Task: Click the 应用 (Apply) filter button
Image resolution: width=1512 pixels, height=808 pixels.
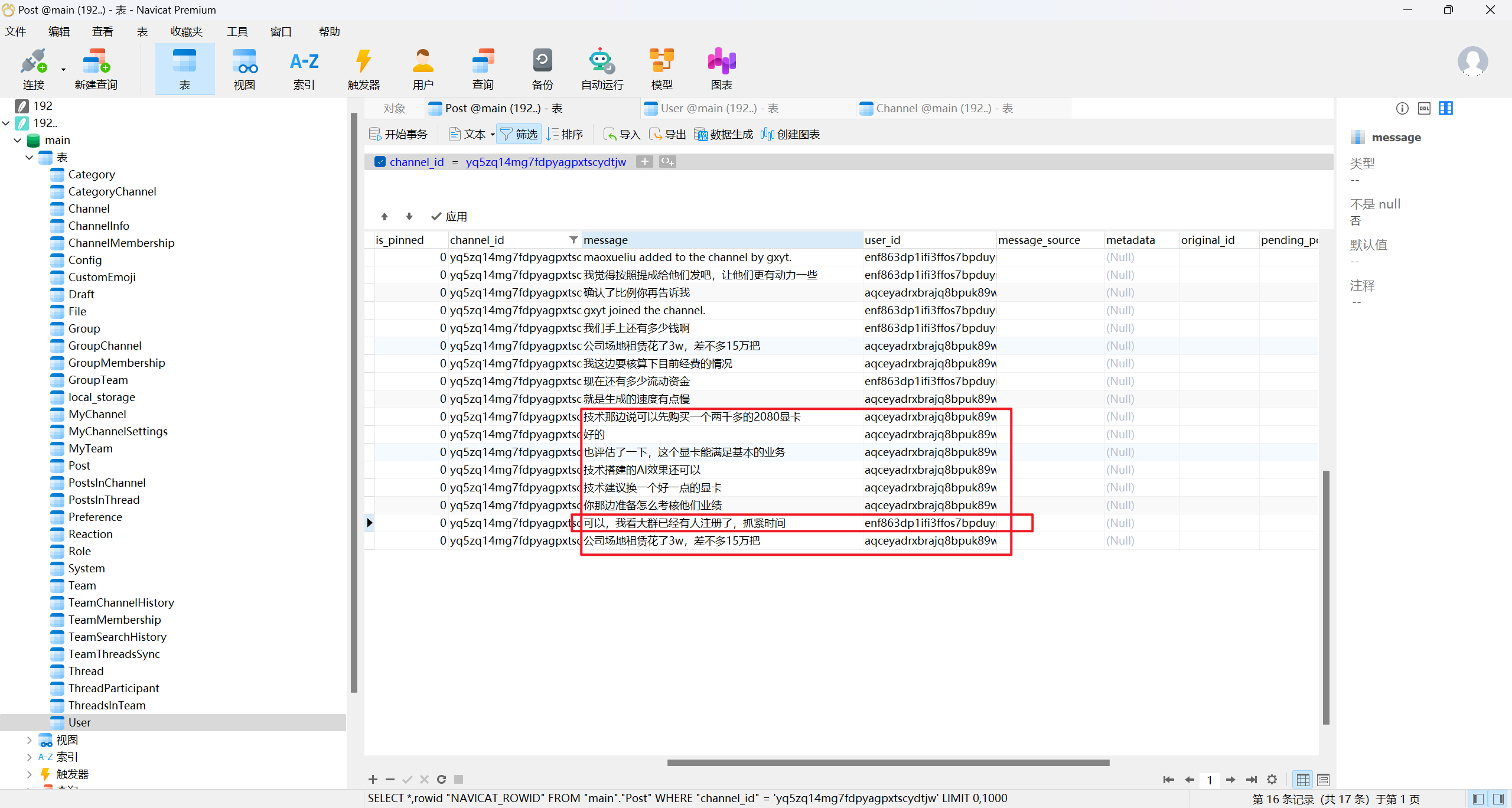Action: pyautogui.click(x=449, y=216)
